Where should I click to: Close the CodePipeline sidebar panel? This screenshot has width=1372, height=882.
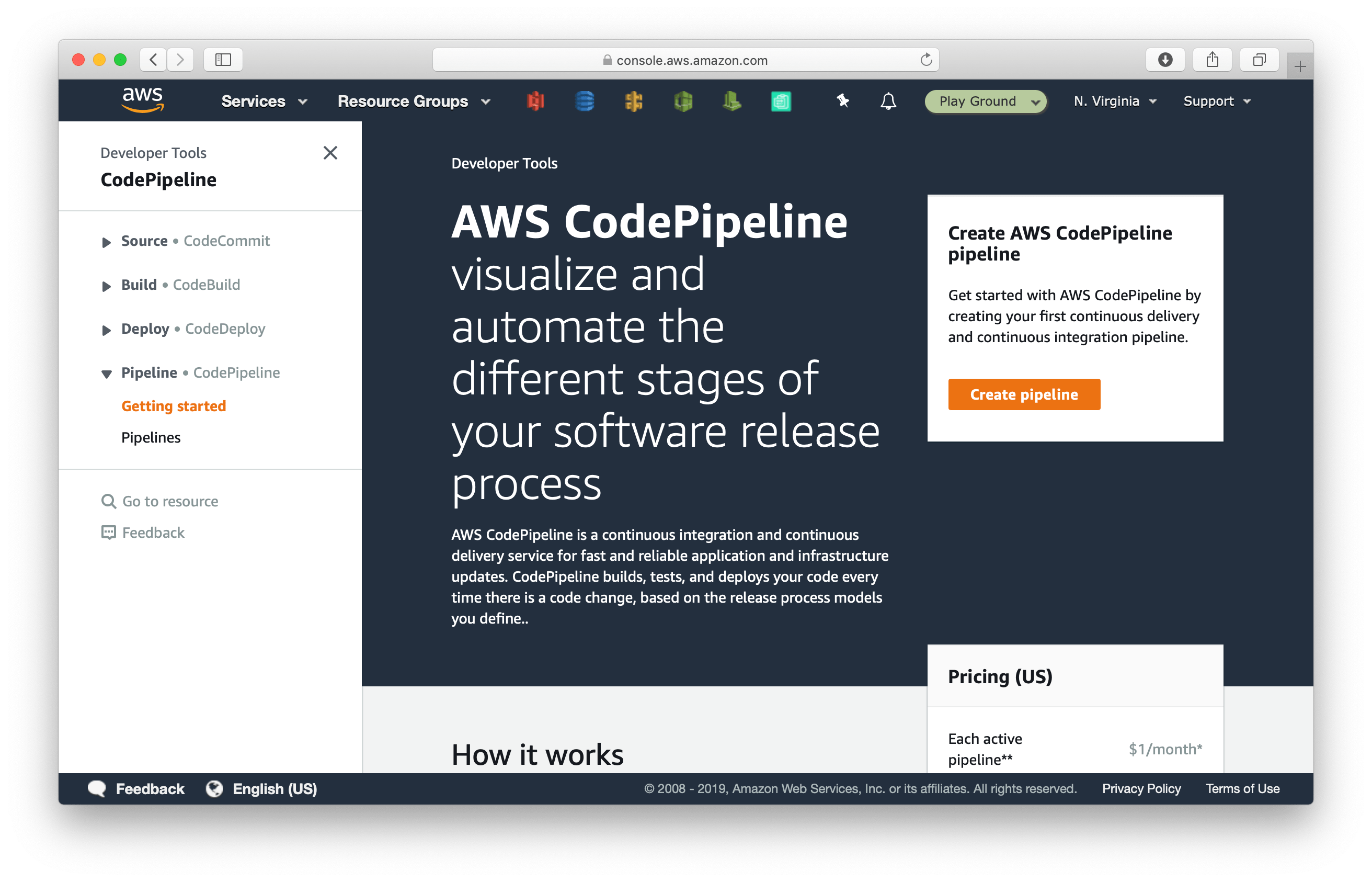330,153
